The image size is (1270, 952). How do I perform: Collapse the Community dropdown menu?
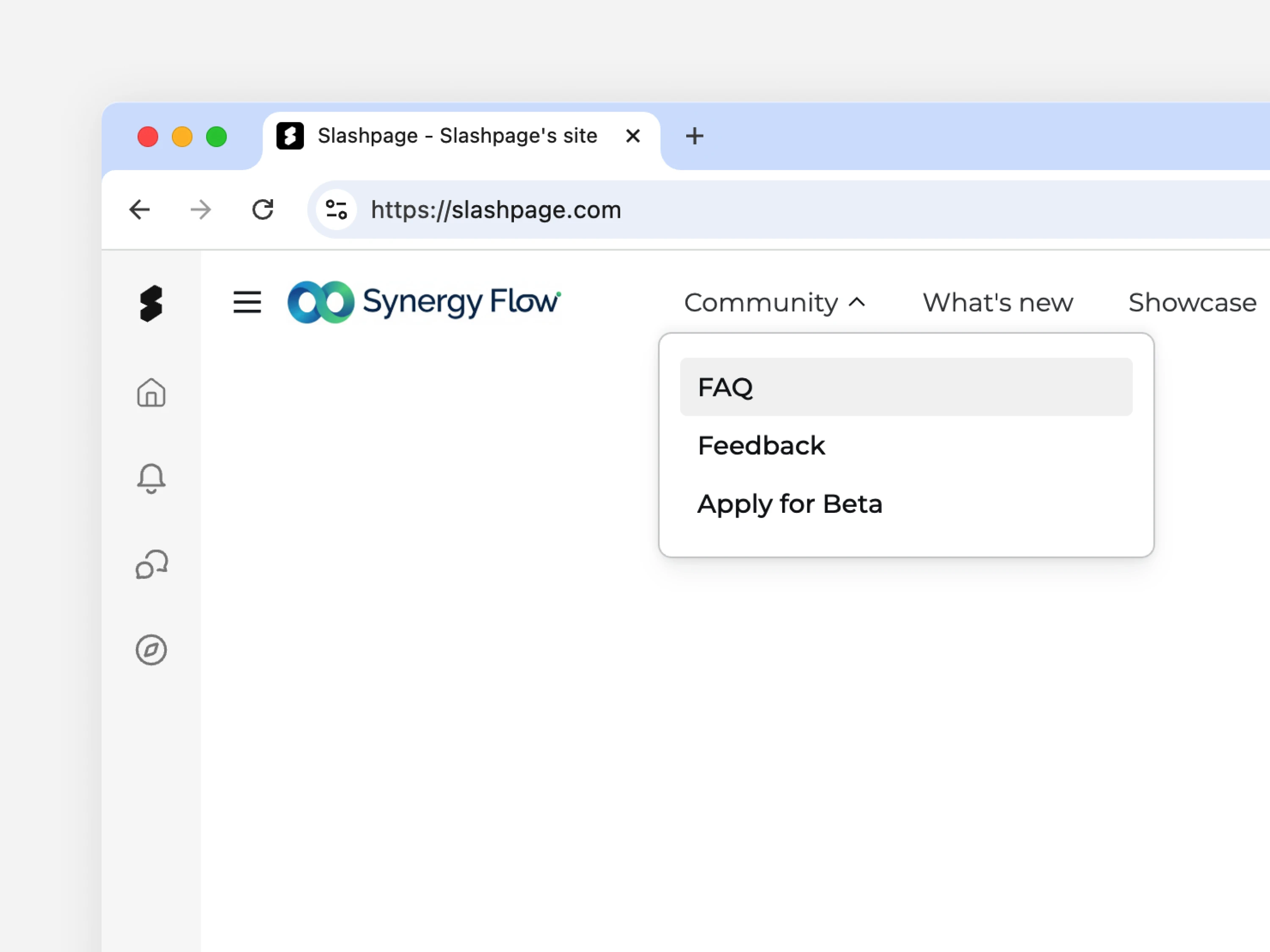(x=774, y=303)
